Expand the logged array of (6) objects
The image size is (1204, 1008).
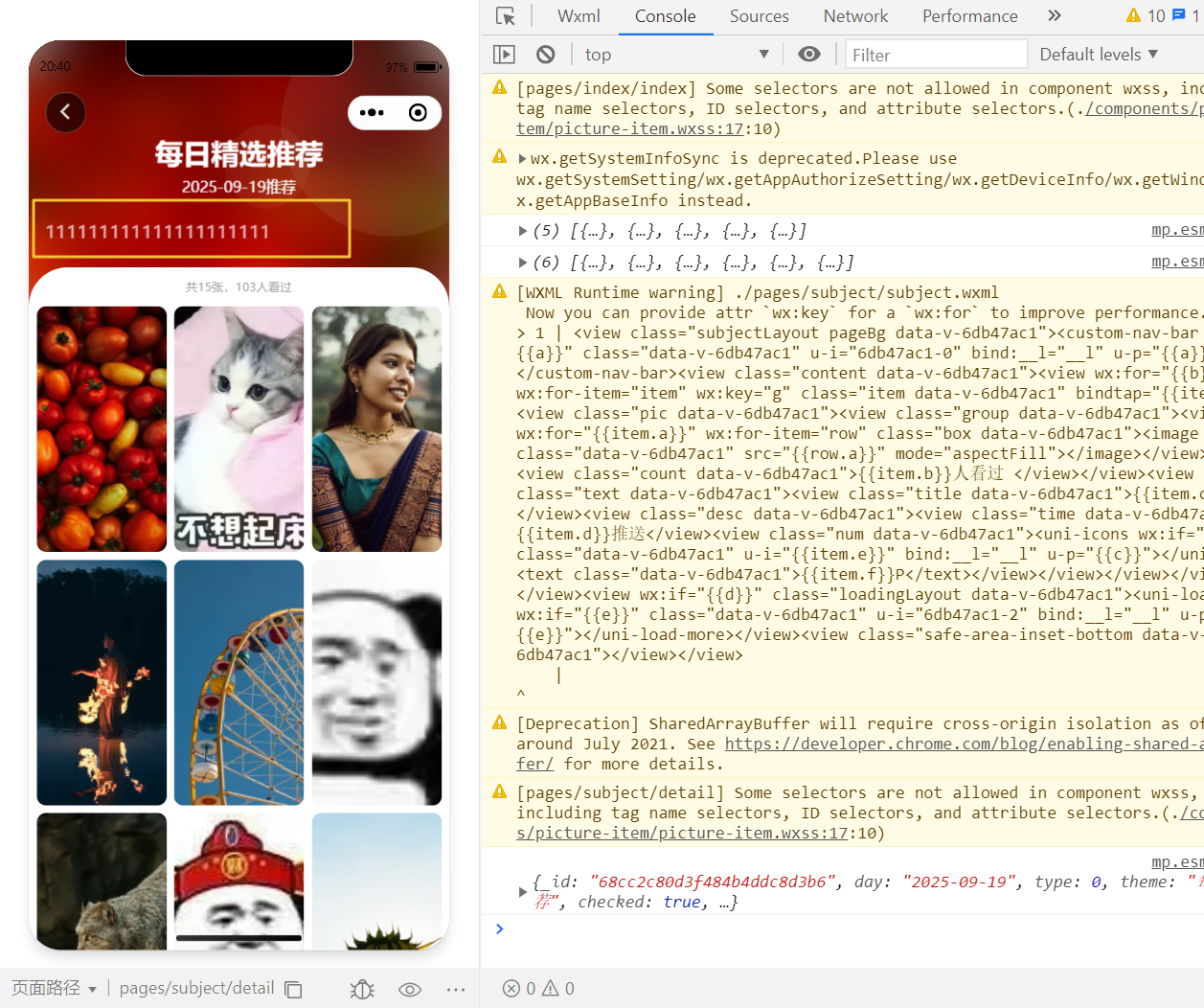[x=522, y=263]
